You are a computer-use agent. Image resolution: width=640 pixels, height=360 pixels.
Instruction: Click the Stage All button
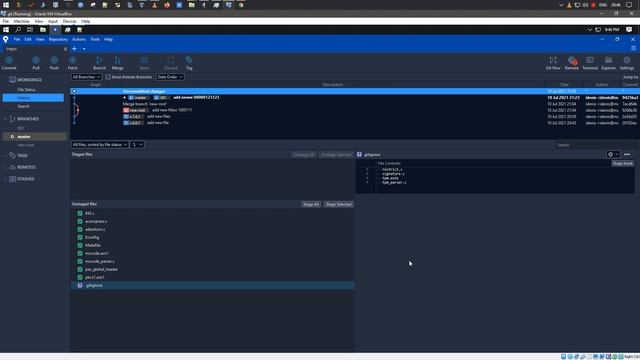click(x=311, y=204)
